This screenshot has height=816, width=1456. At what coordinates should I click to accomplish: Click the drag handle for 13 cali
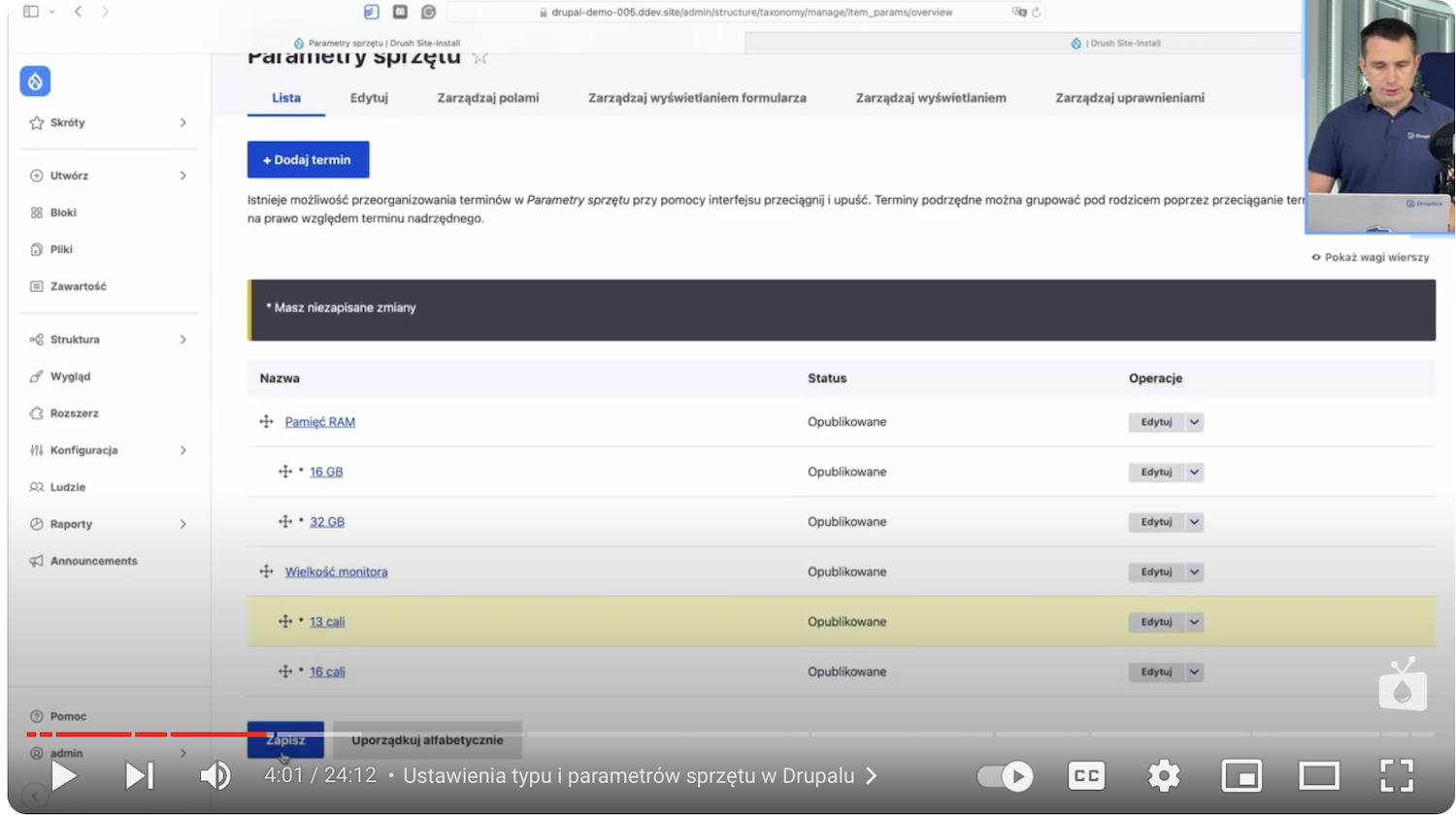coord(285,622)
